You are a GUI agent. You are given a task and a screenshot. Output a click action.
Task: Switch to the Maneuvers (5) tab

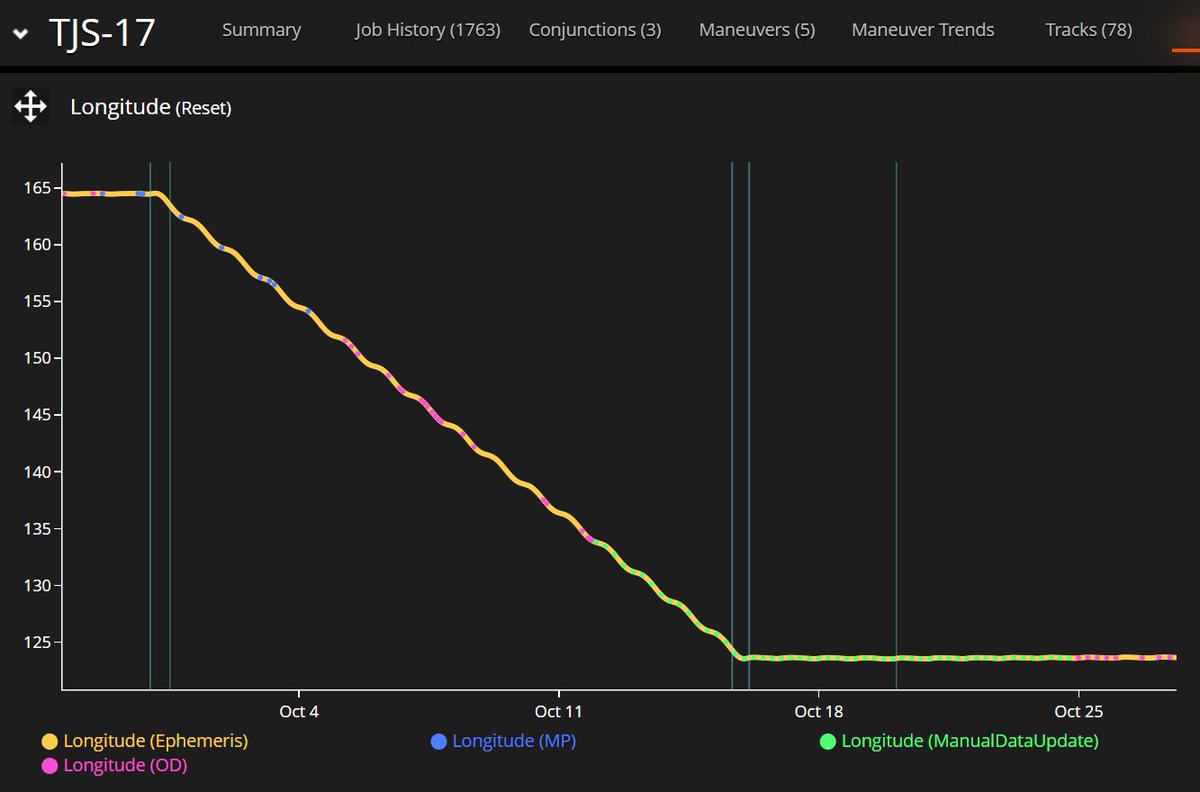[x=757, y=30]
